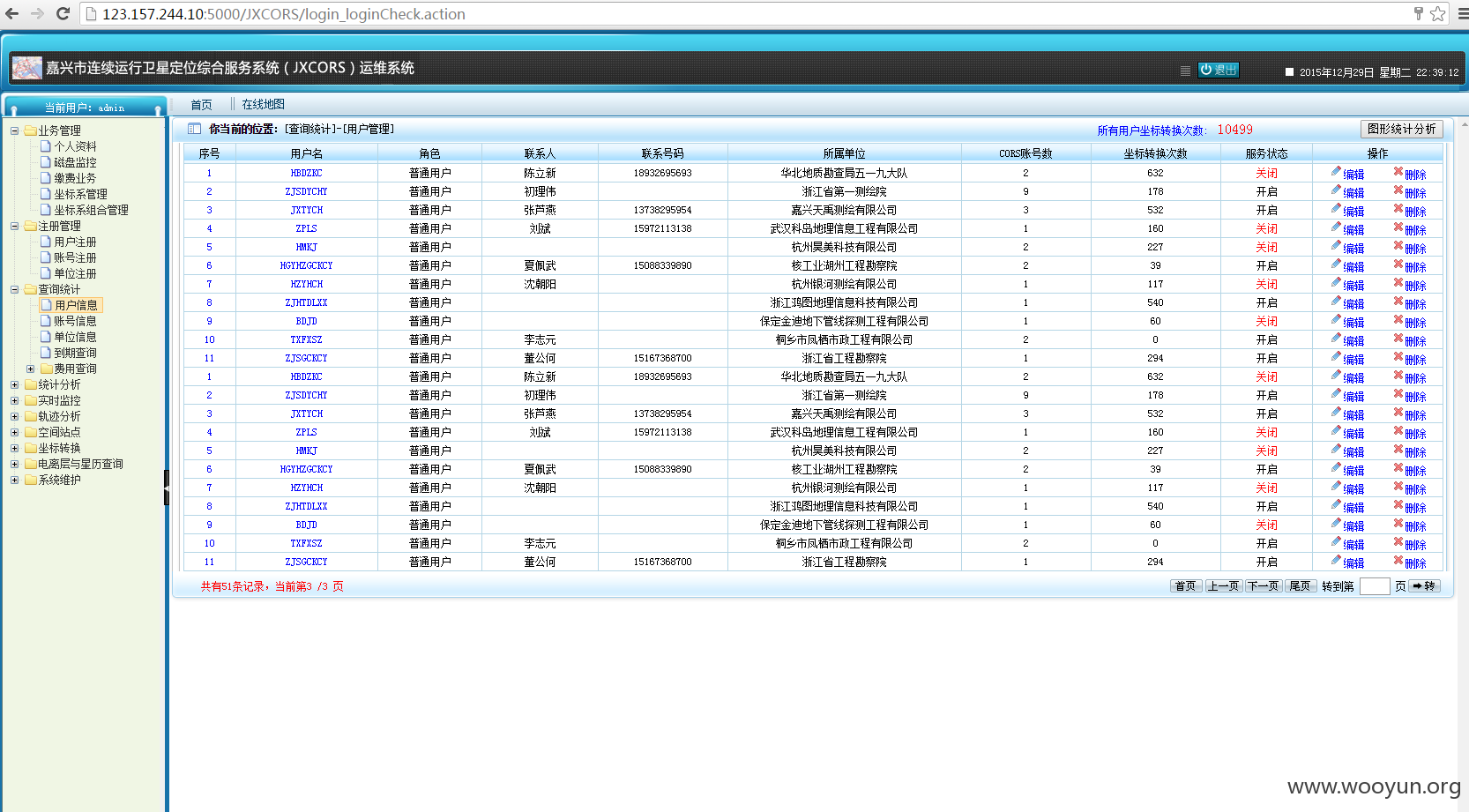The height and width of the screenshot is (812, 1469).
Task: Select 坐标系组合管理 in the tree
Action: tap(91, 210)
